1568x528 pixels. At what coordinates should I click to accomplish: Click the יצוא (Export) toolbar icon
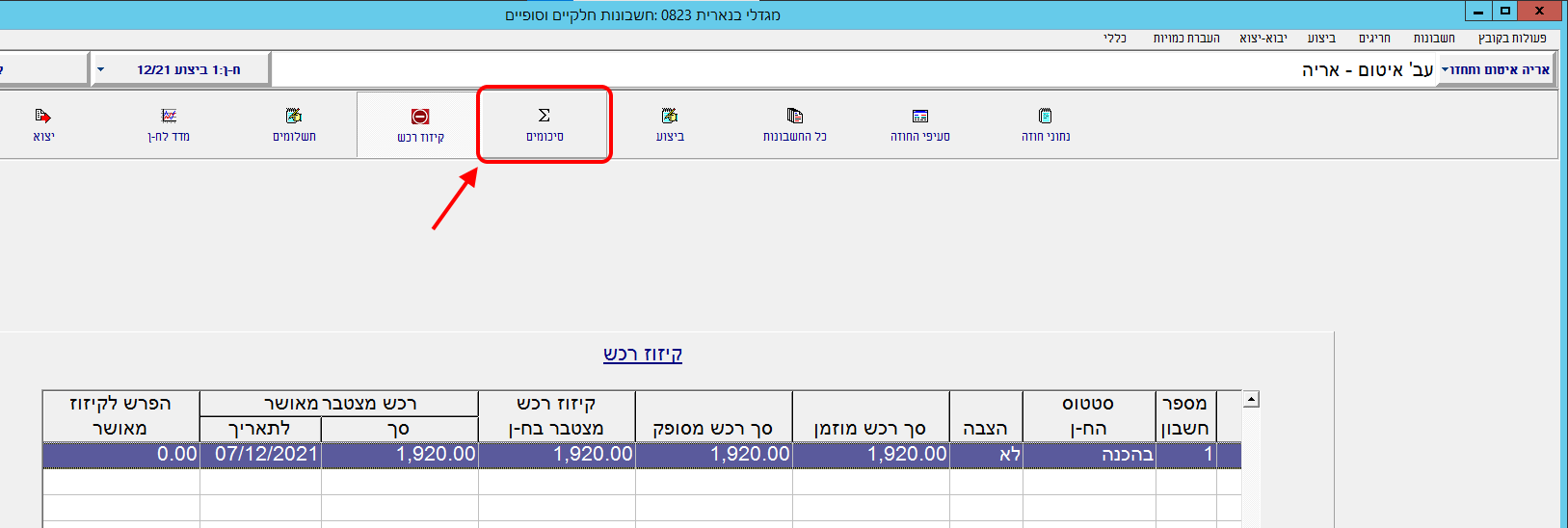(x=43, y=124)
